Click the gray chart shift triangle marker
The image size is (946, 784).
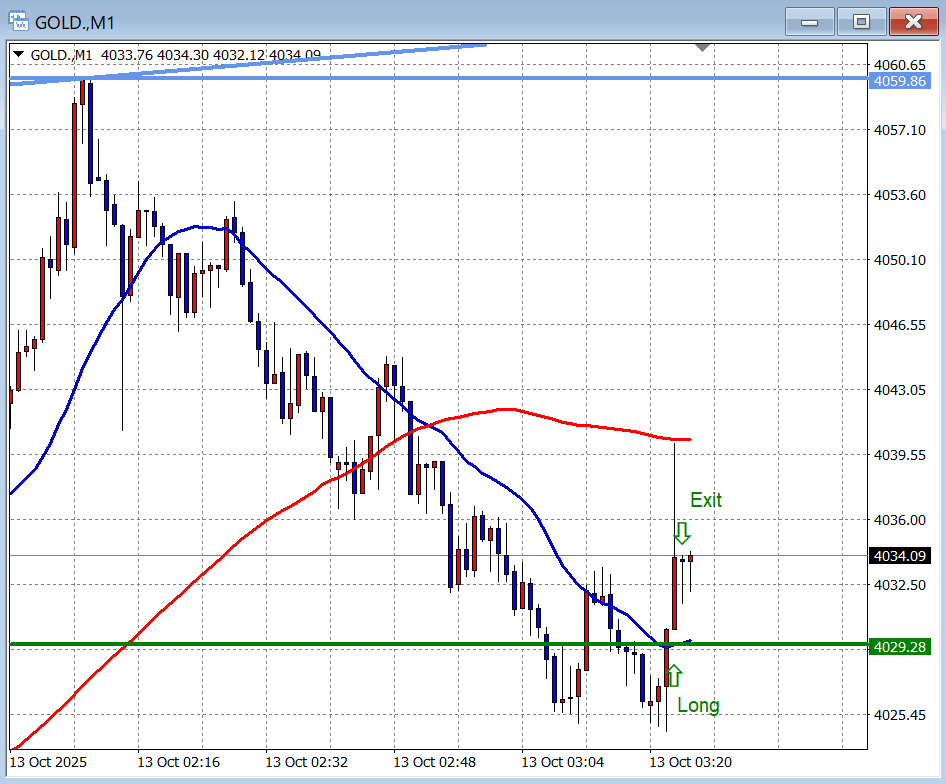[x=703, y=47]
